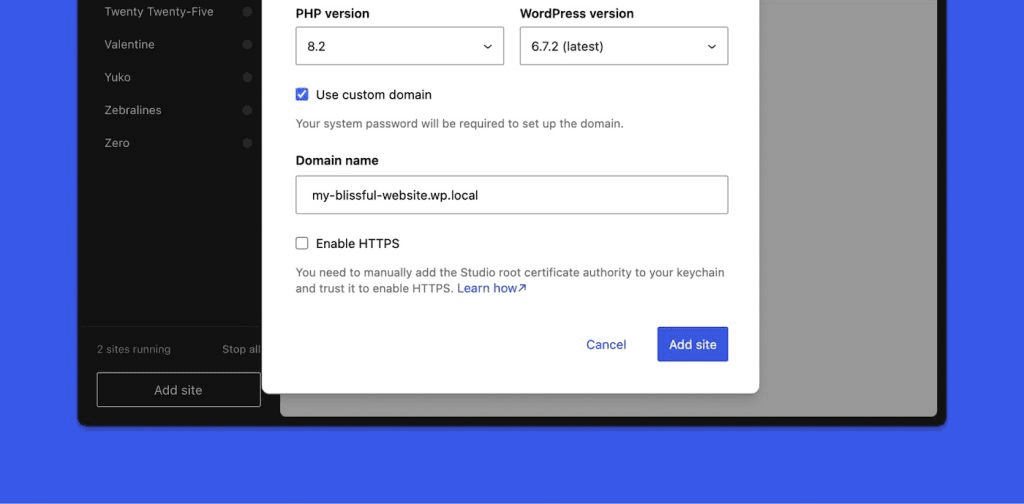Toggle status dot for Valentine site

[x=248, y=44]
